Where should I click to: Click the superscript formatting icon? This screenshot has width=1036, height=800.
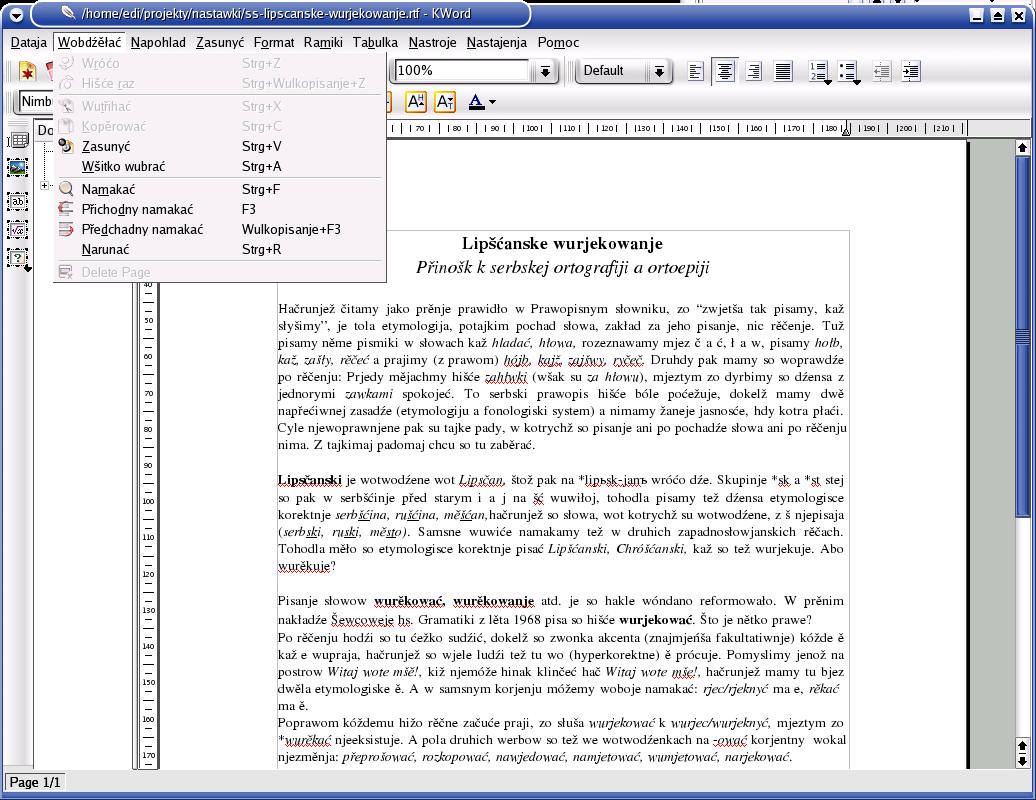coord(417,102)
